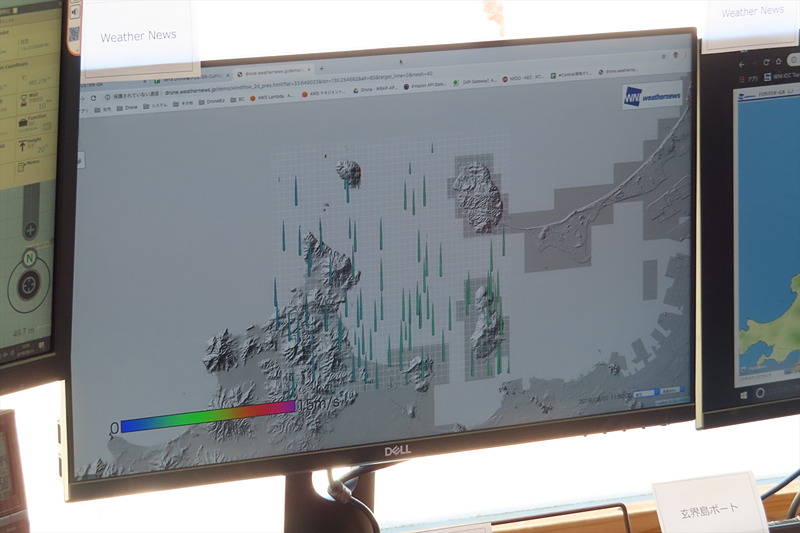Click the reload icon on right monitor browser
Viewport: 800px width, 533px height.
(766, 63)
